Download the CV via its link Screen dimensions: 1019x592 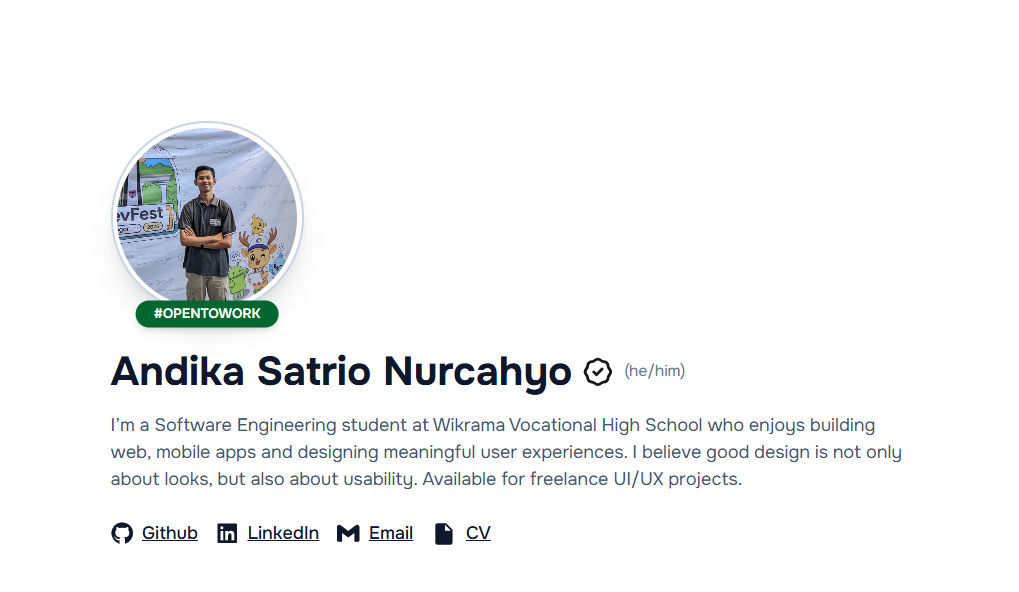pyautogui.click(x=477, y=532)
